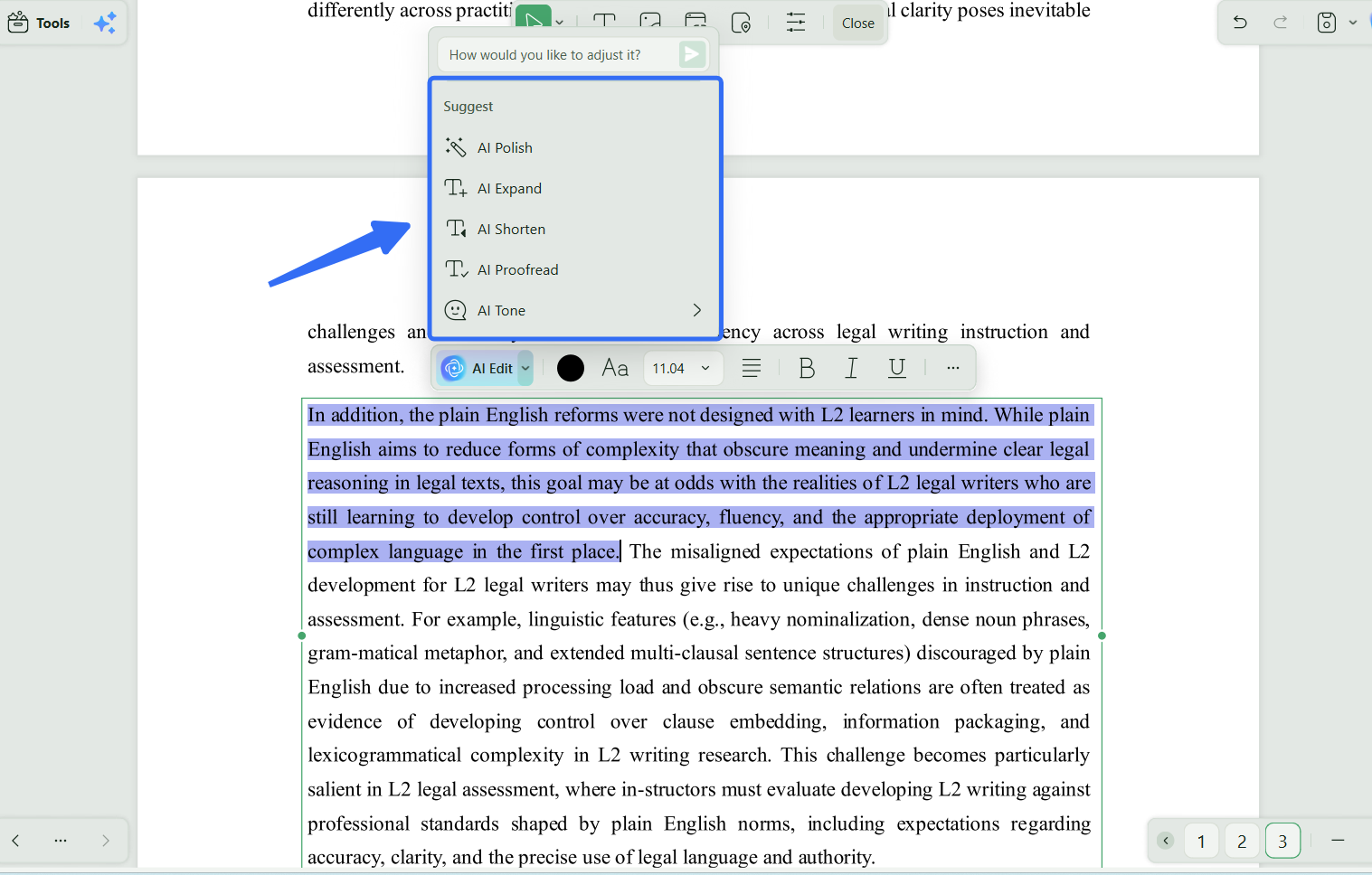The image size is (1372, 875).
Task: Click the right resize handle of text box
Action: click(x=1102, y=635)
